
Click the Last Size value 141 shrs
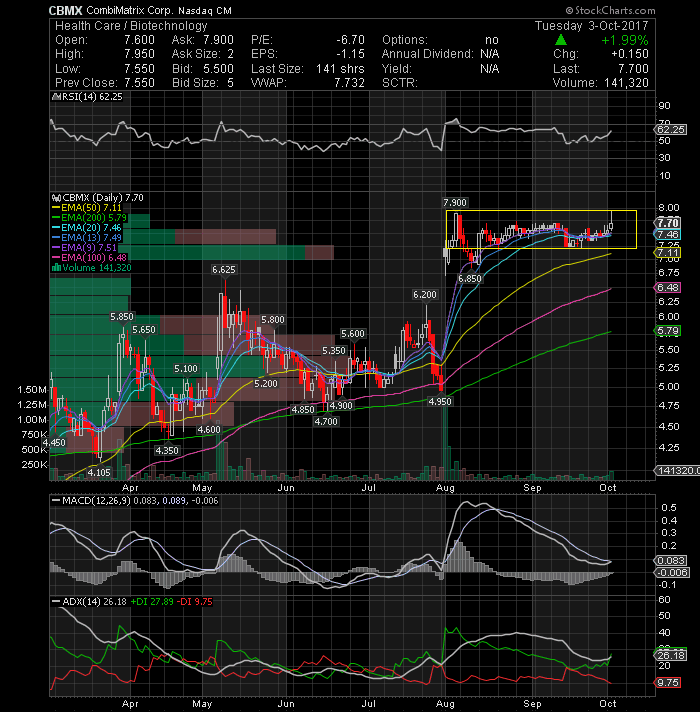(340, 69)
